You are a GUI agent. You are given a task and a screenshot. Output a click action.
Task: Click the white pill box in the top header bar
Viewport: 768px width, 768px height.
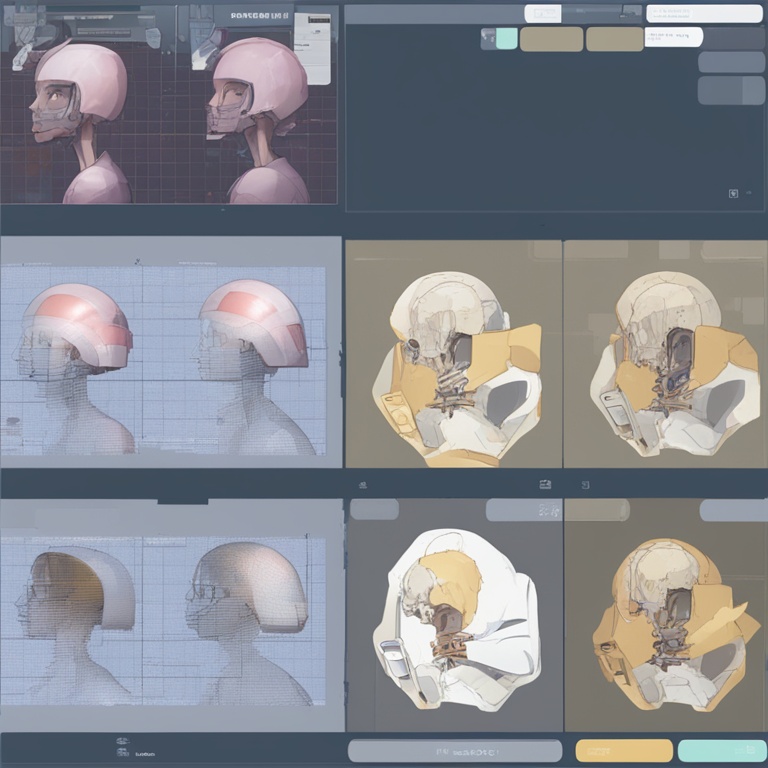tap(543, 14)
